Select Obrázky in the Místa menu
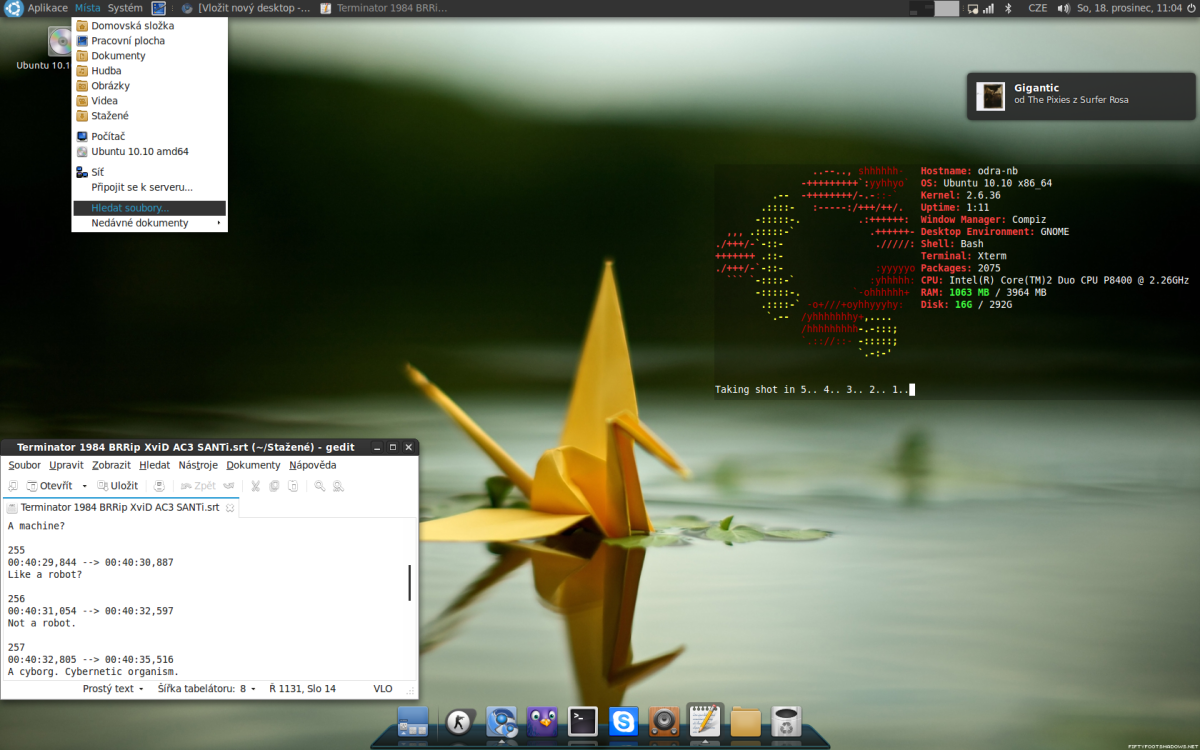1200x750 pixels. (150, 86)
